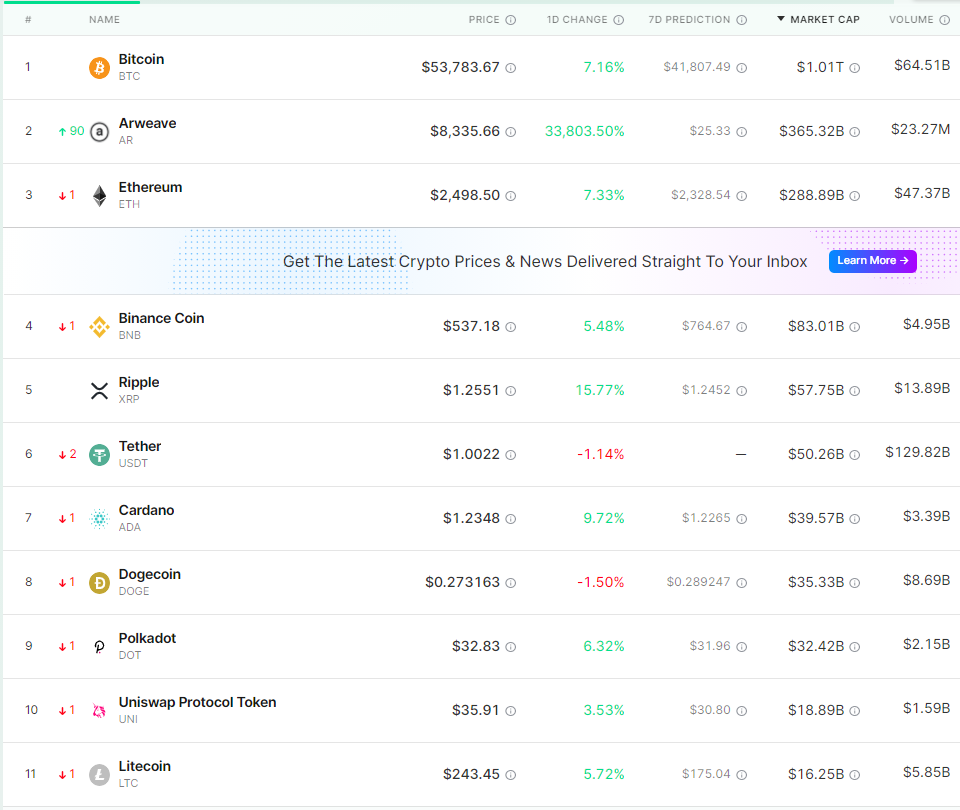The image size is (960, 810).
Task: Sort table by 1D Change column
Action: pyautogui.click(x=577, y=20)
